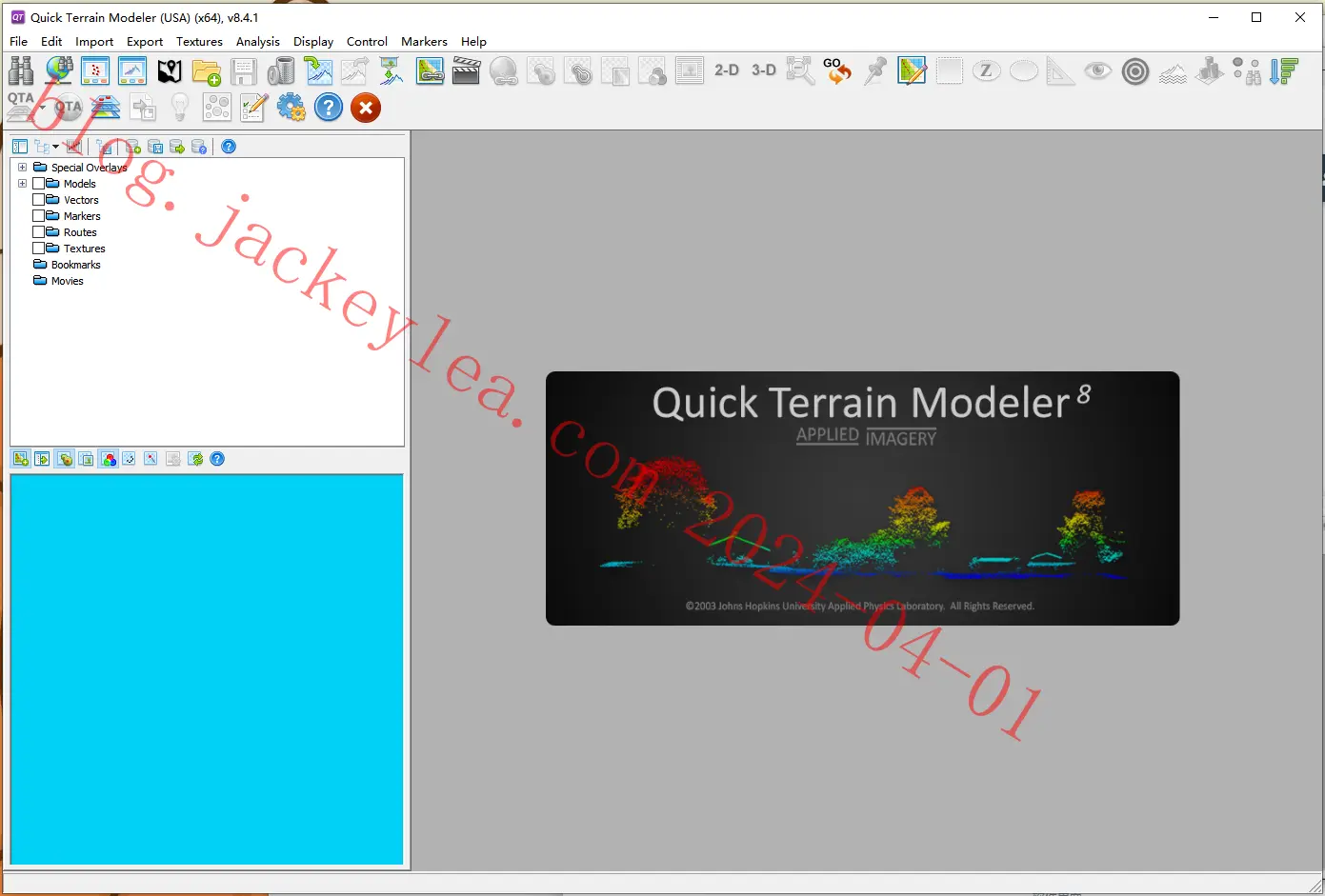
Task: Click the 3D cylinders on terrain icon
Action: (1210, 70)
